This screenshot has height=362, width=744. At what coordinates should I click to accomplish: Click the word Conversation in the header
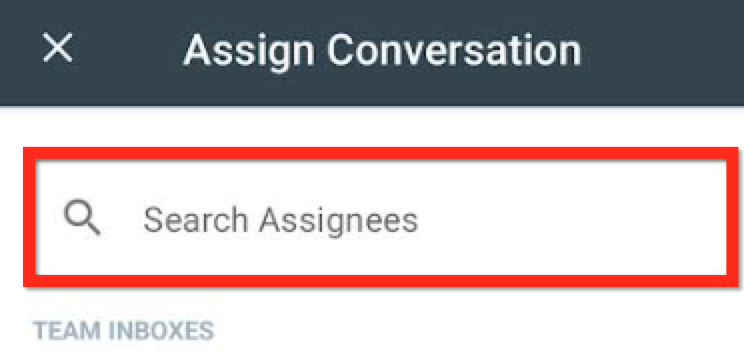[455, 50]
